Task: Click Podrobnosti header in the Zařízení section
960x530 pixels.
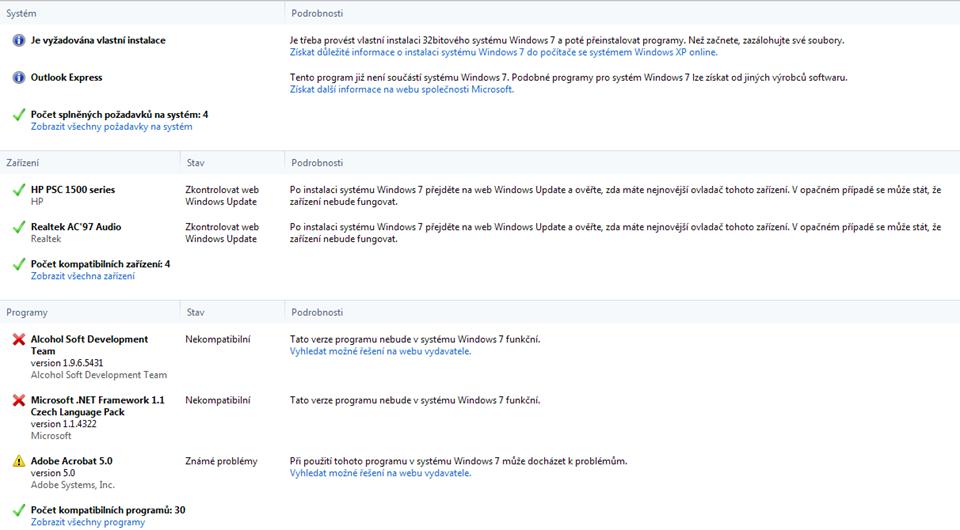Action: (317, 163)
